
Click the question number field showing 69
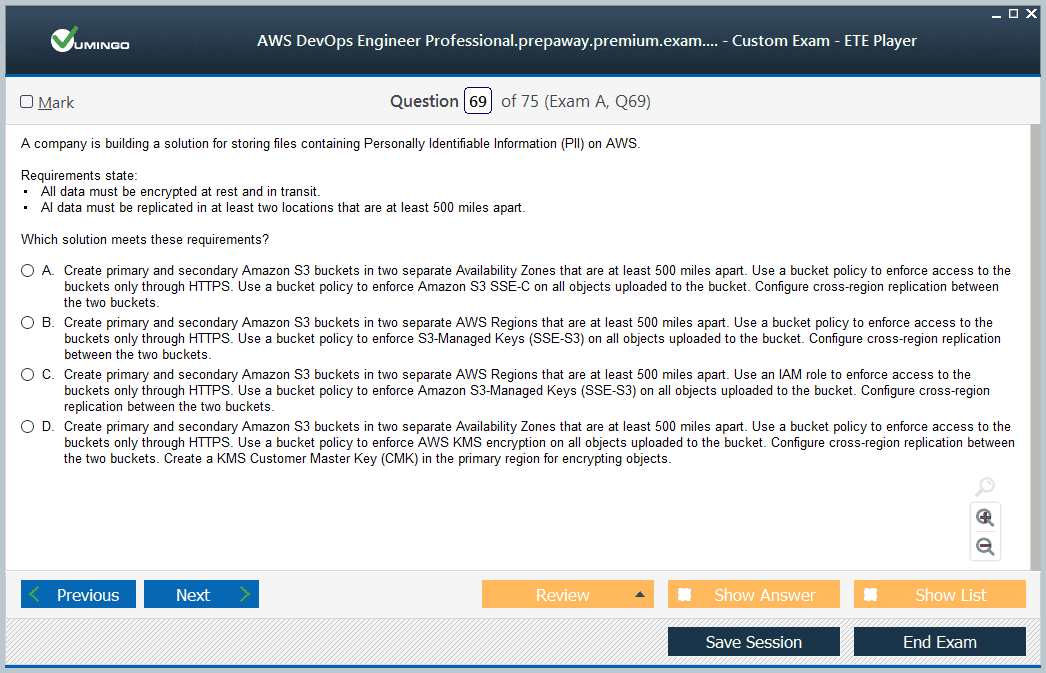(x=478, y=102)
